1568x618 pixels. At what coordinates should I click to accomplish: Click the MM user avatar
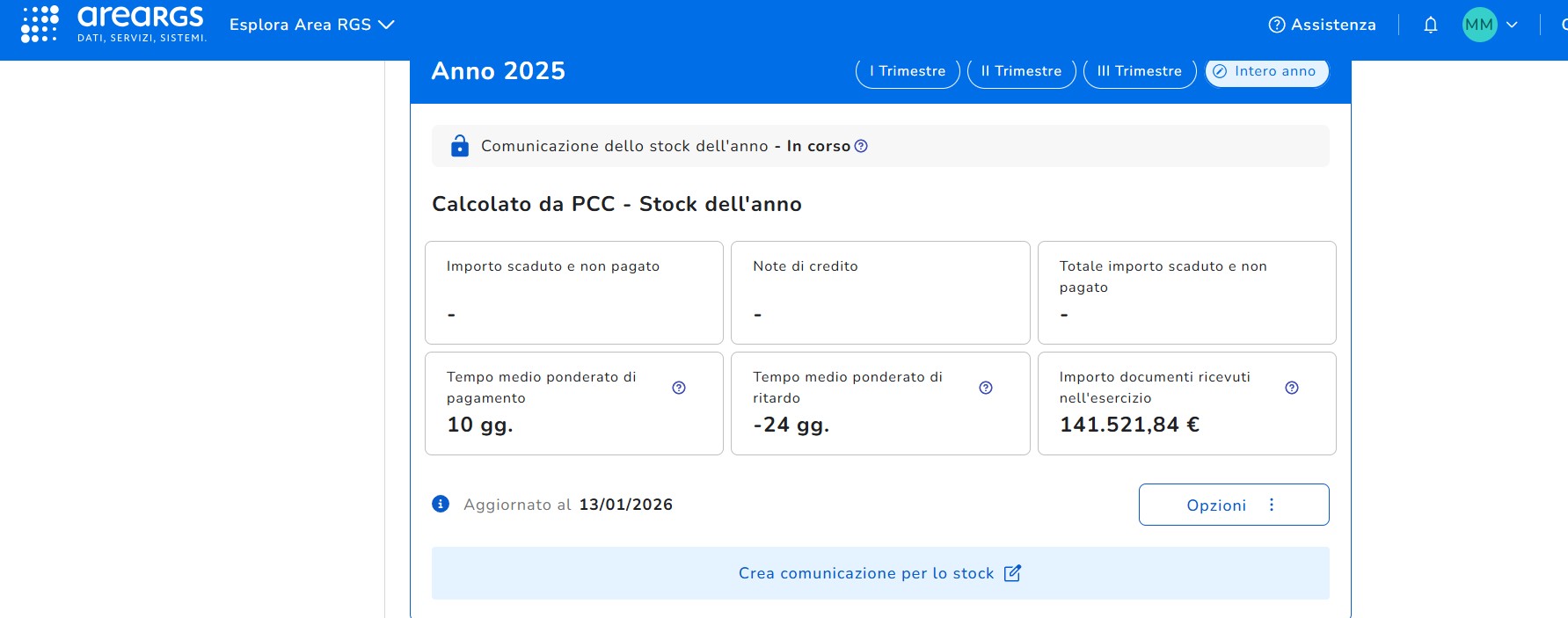[1479, 25]
